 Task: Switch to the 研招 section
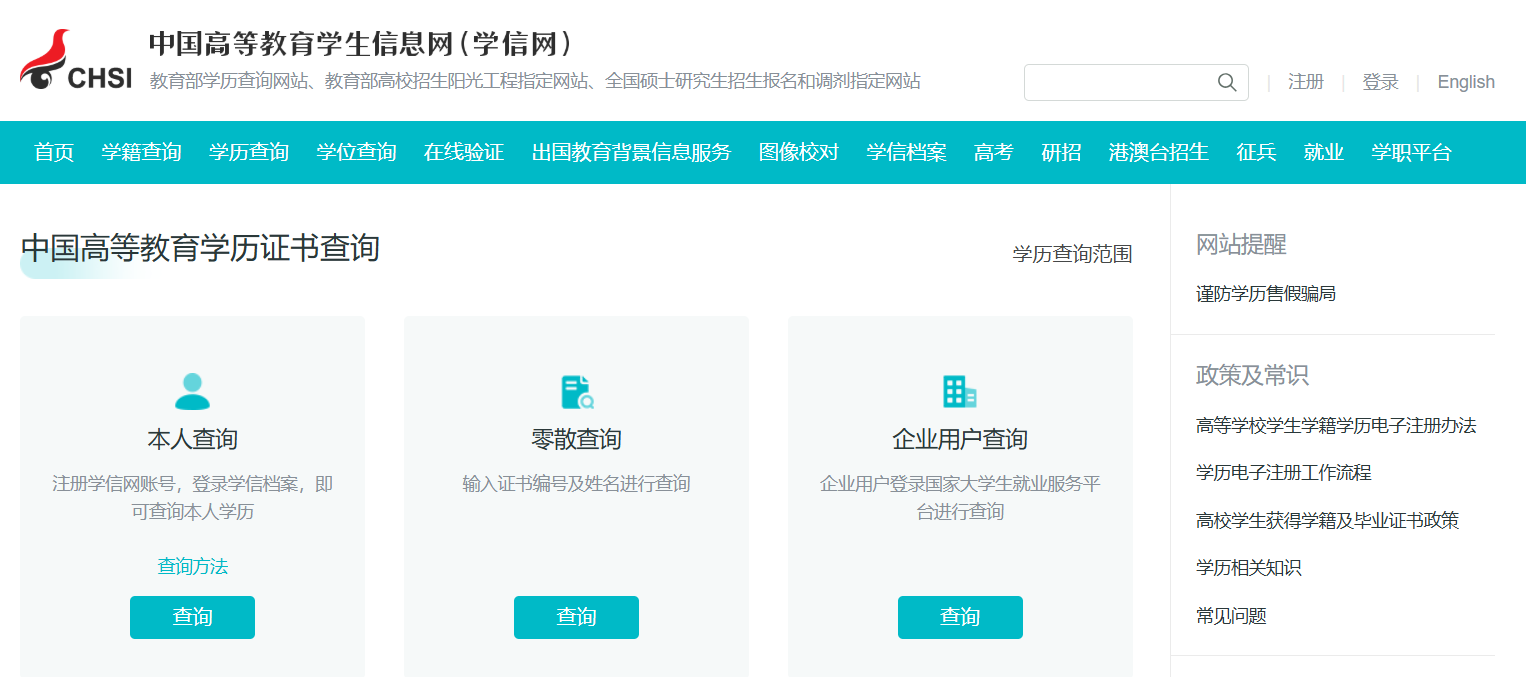click(1060, 152)
